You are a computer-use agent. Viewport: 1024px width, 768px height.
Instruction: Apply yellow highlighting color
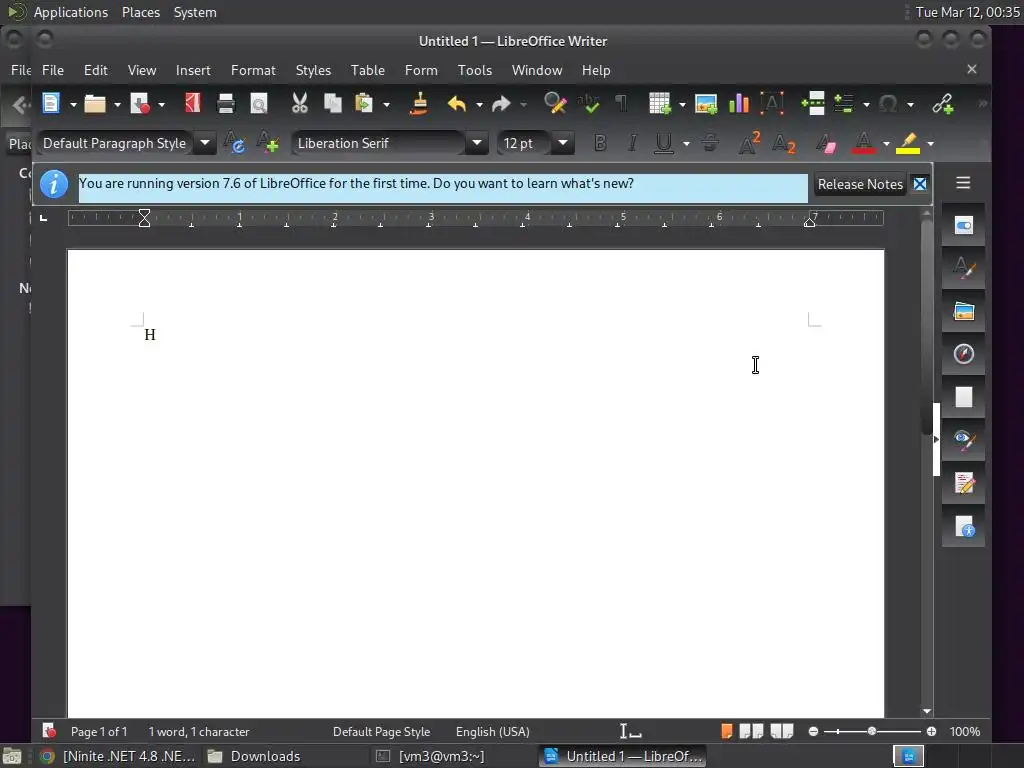click(x=908, y=142)
